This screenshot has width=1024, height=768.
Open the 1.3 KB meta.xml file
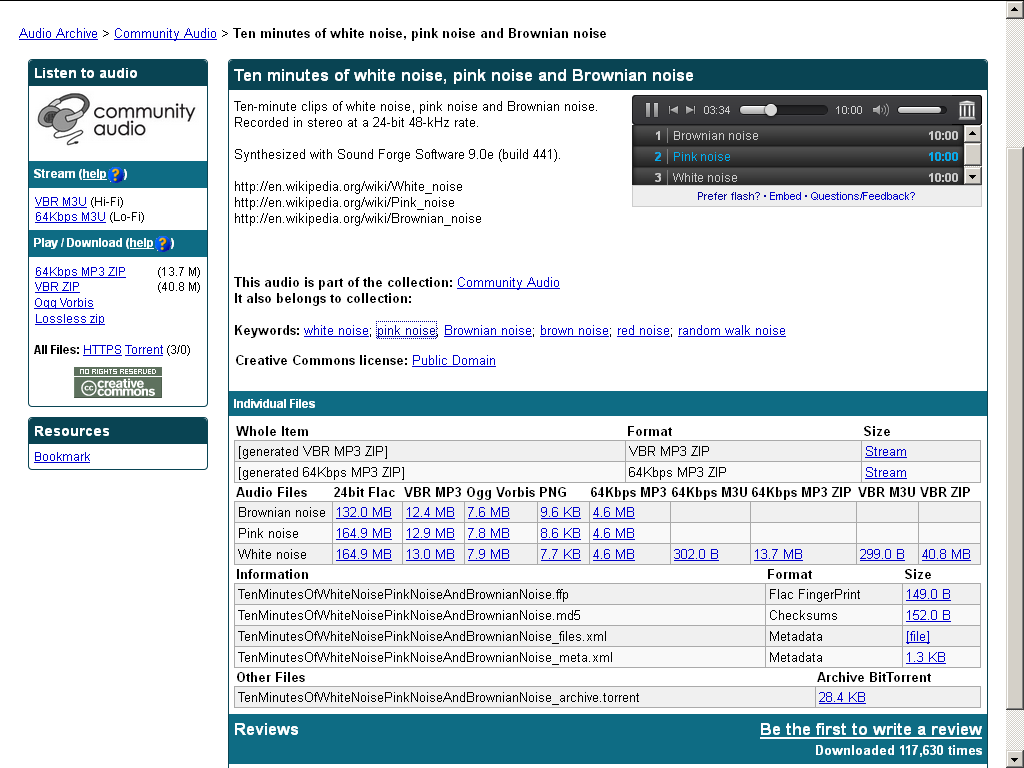click(925, 657)
